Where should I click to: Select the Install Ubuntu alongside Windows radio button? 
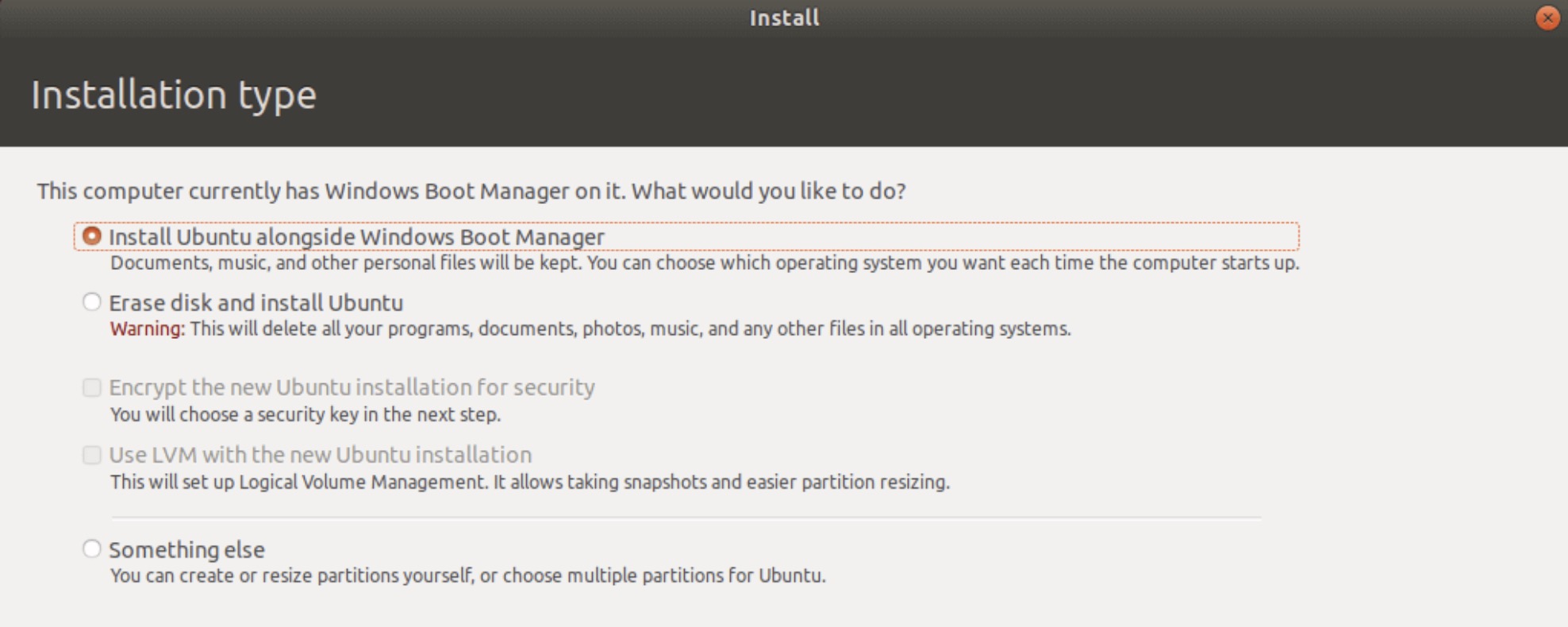tap(92, 236)
